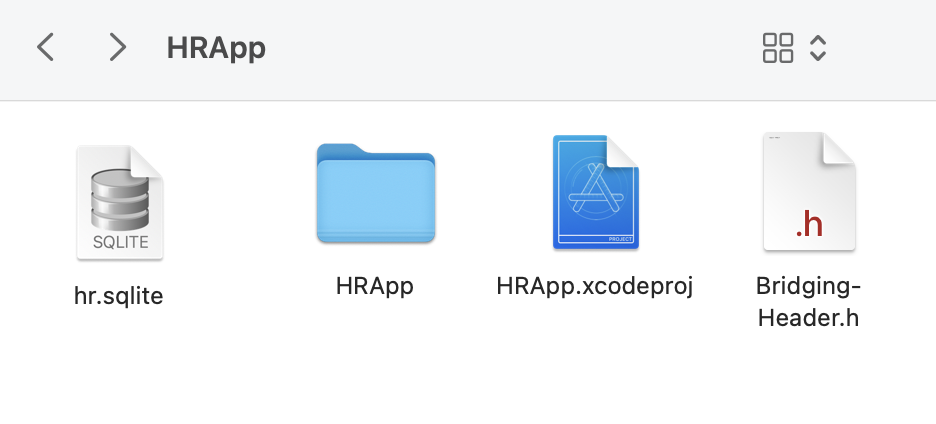Go back with the left chevron
This screenshot has width=936, height=424.
45,47
